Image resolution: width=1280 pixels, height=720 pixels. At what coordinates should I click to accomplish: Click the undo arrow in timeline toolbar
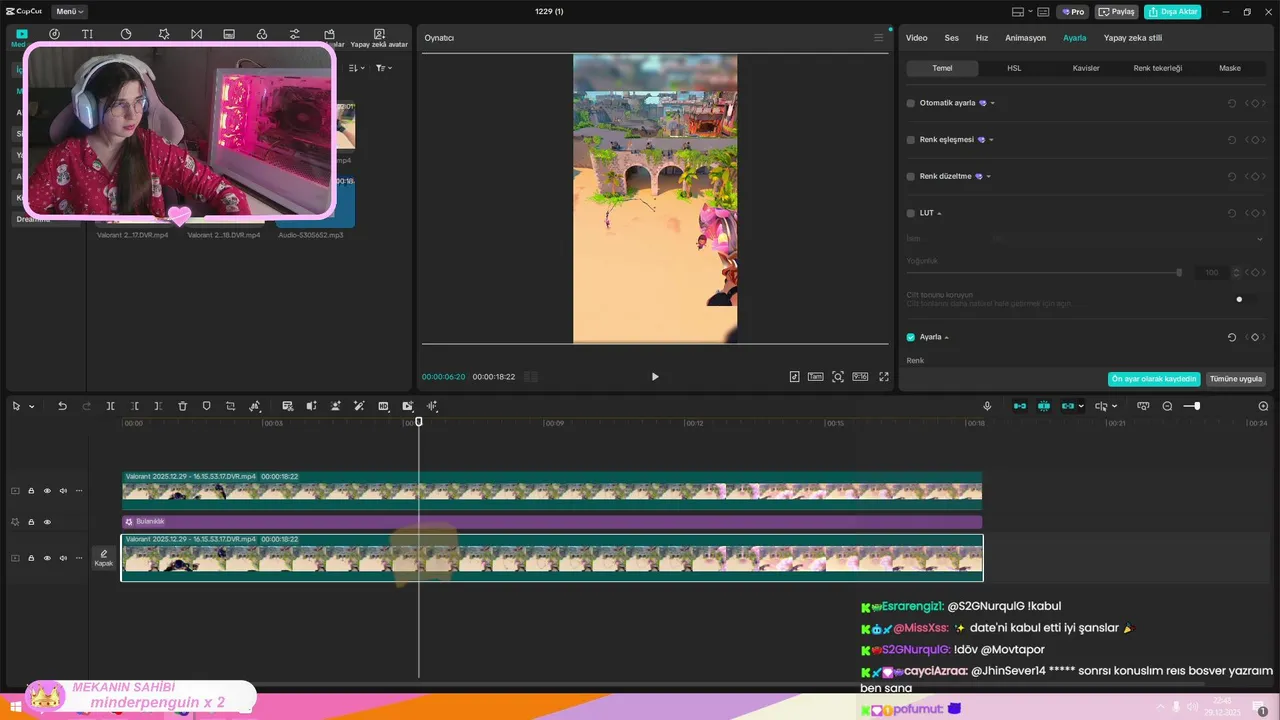[x=62, y=406]
